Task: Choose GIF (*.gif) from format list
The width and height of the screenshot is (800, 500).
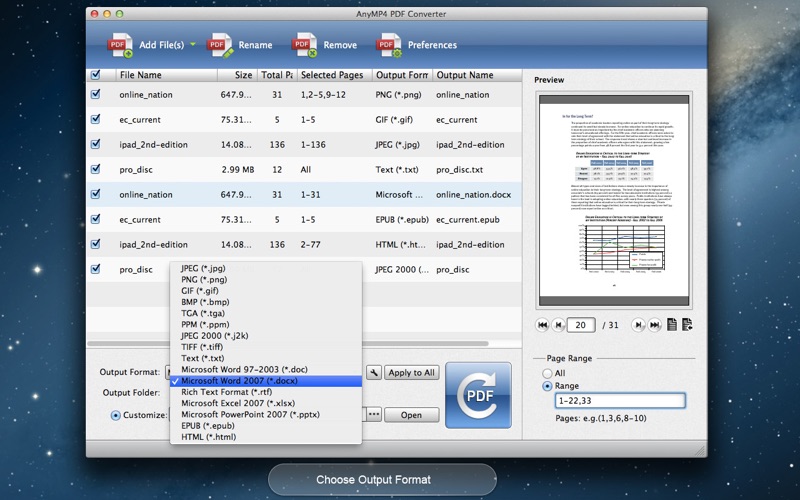Action: 266,291
